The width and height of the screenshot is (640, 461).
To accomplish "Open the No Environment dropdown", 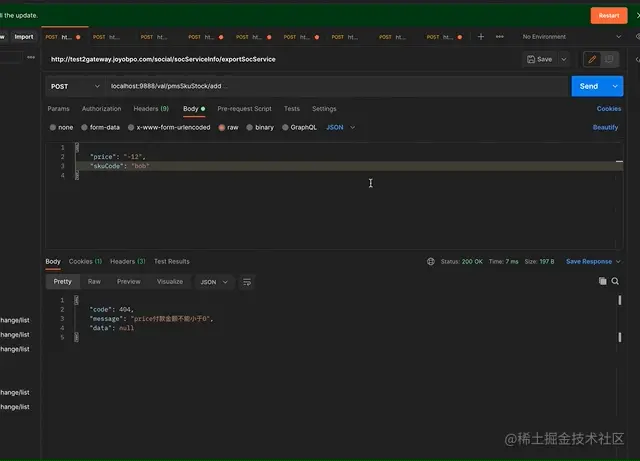I will (571, 37).
